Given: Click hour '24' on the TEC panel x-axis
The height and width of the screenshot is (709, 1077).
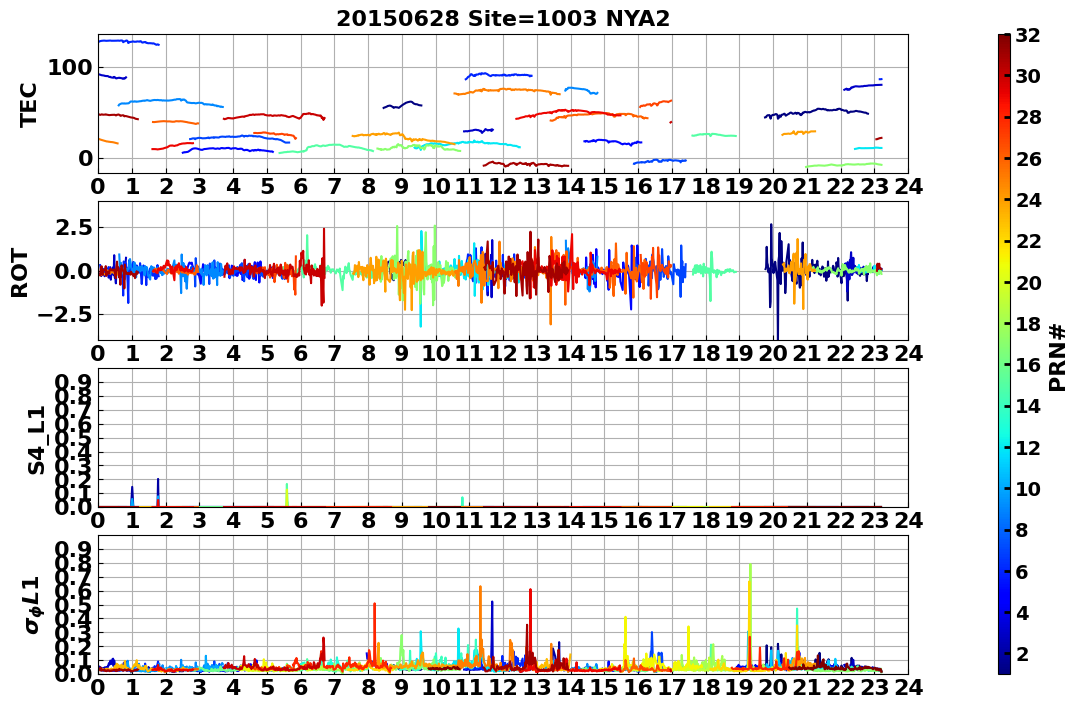Looking at the screenshot, I should 908,187.
